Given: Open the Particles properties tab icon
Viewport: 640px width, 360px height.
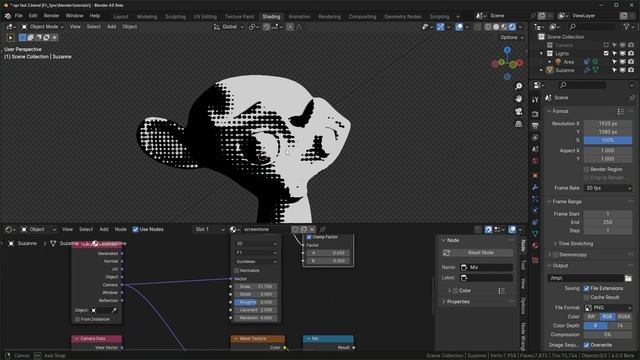Looking at the screenshot, I should pos(535,199).
